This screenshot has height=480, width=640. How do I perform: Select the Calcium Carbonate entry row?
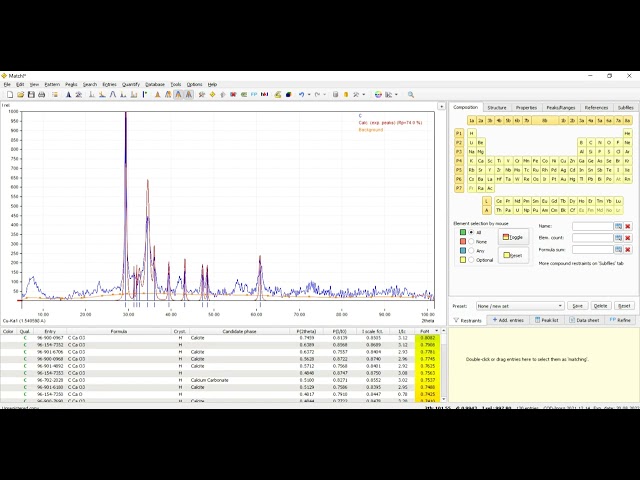(x=220, y=380)
